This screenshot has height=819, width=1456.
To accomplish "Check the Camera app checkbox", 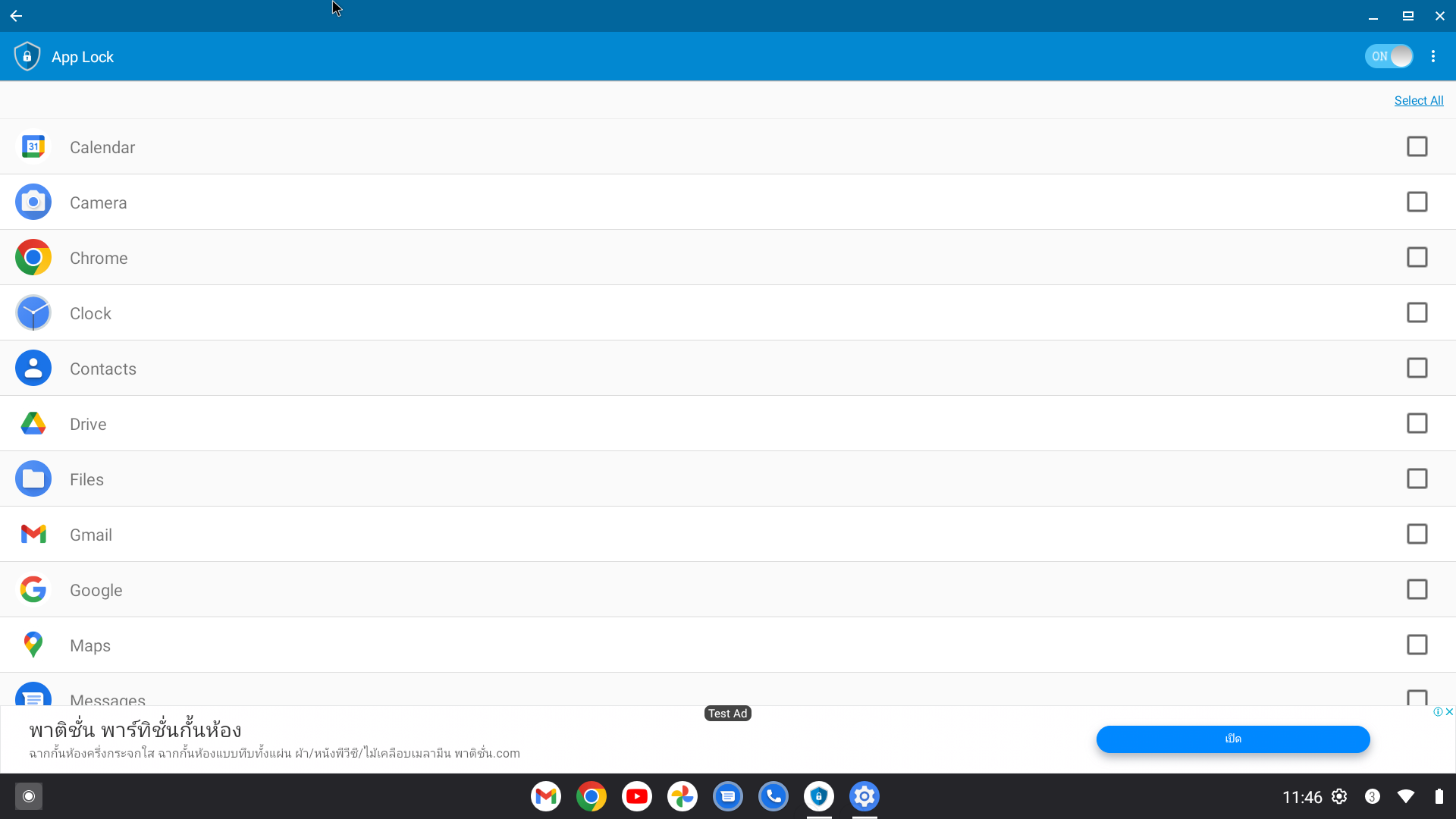I will 1417,202.
